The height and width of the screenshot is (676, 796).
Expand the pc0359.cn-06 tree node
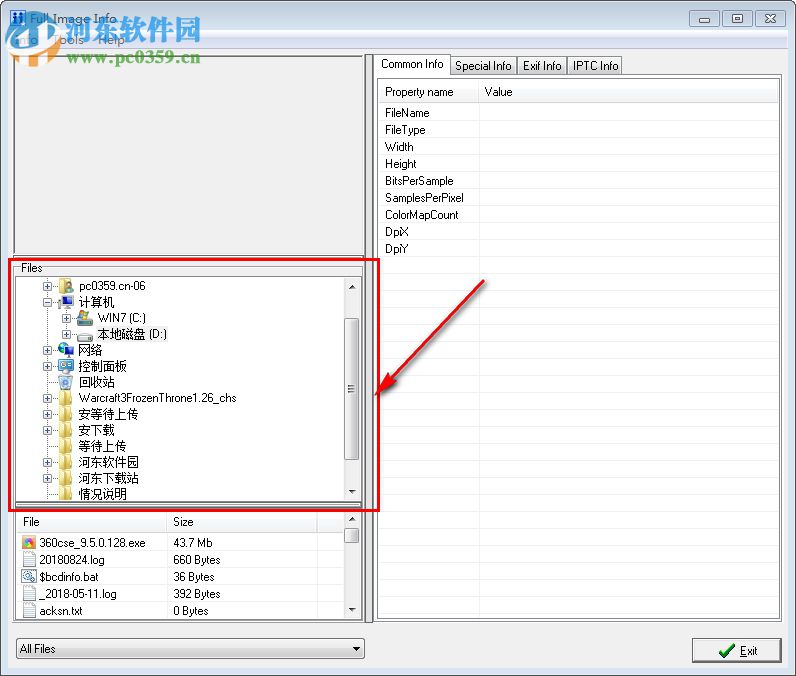pos(47,286)
